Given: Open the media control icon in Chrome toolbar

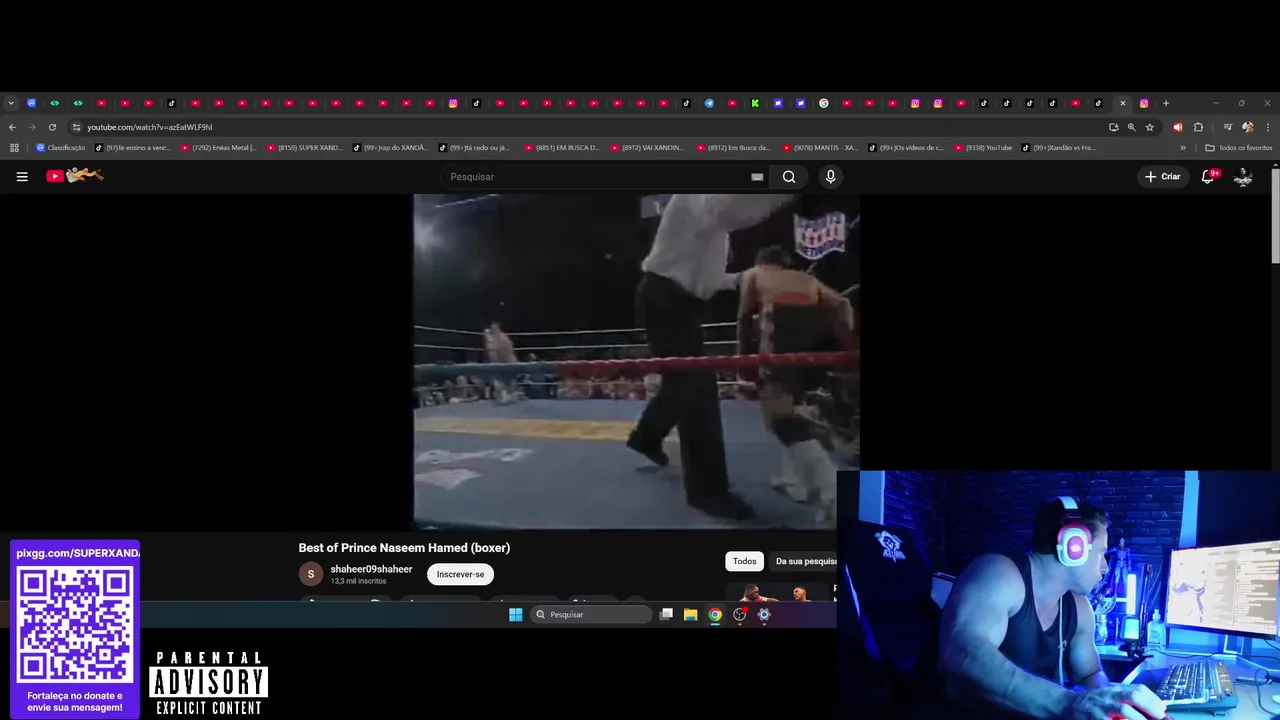Looking at the screenshot, I should tap(1228, 127).
